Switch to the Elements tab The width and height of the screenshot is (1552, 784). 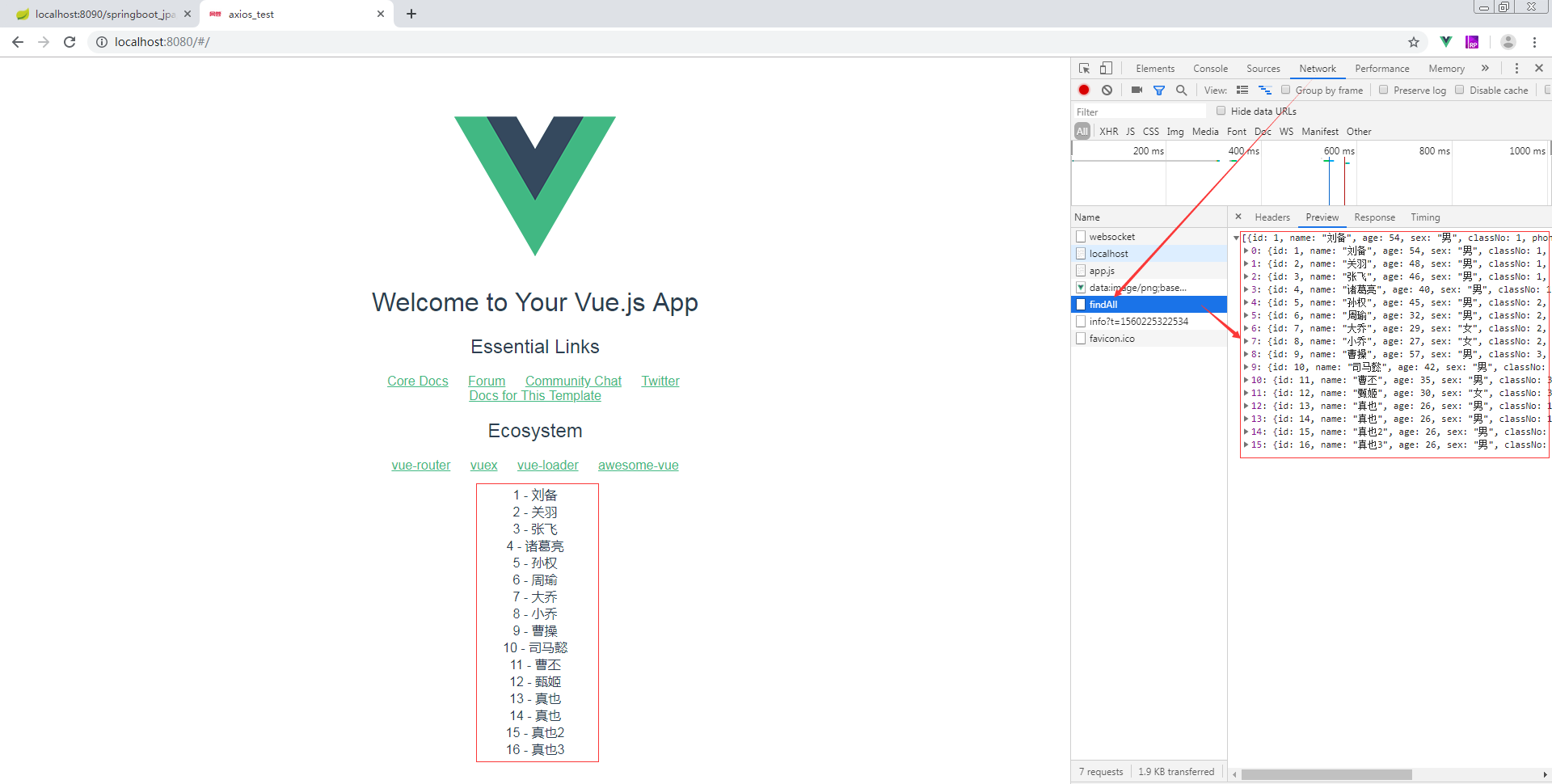click(1155, 69)
